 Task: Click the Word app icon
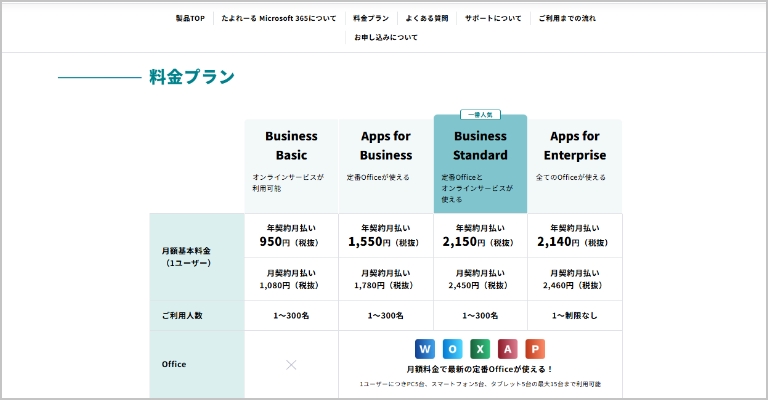coord(425,349)
